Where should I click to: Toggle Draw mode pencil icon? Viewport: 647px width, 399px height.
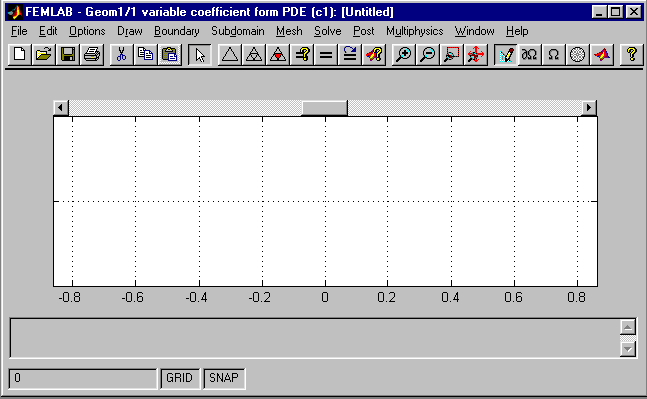[505, 54]
